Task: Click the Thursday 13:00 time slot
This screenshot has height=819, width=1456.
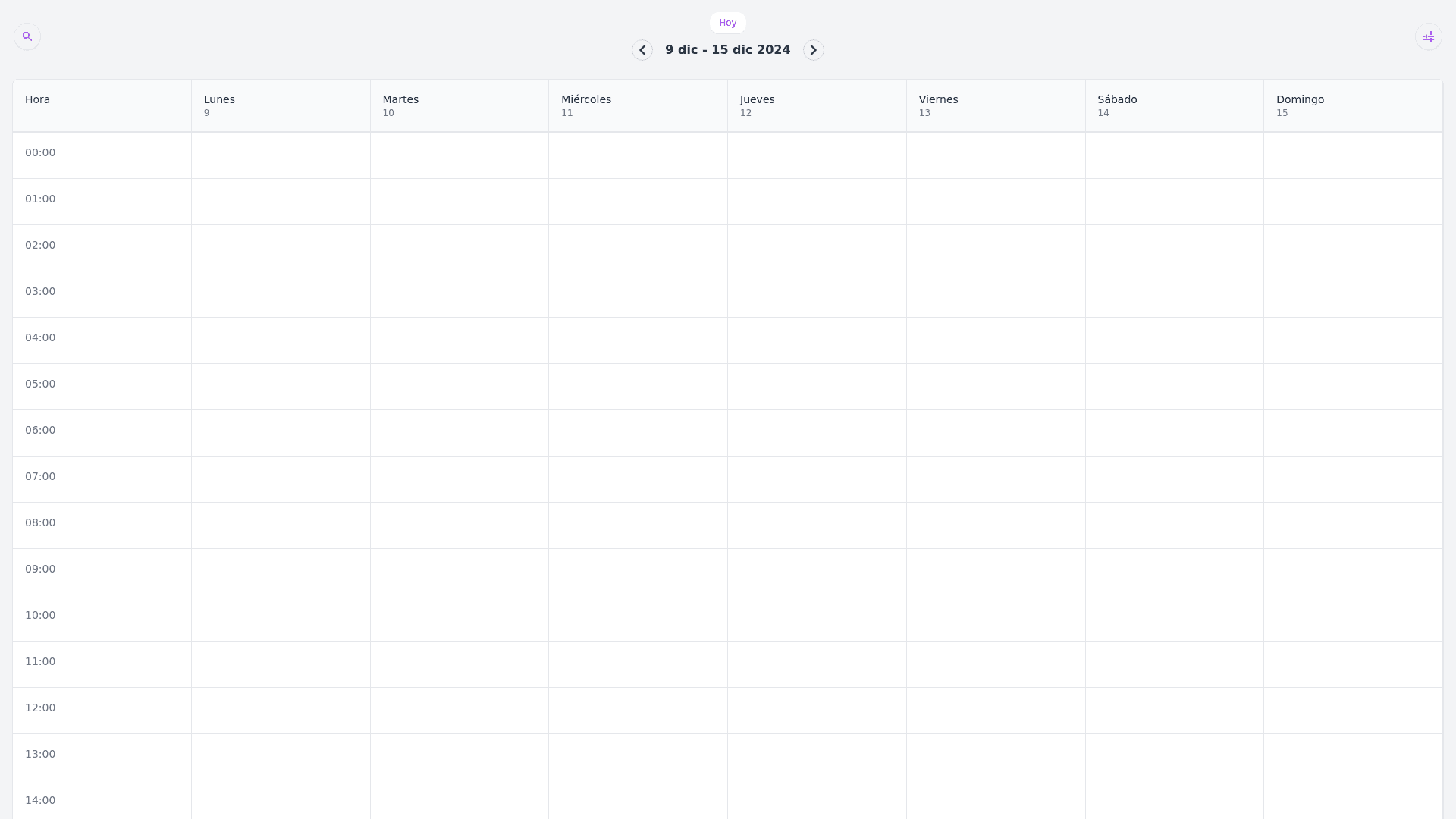Action: point(817,757)
